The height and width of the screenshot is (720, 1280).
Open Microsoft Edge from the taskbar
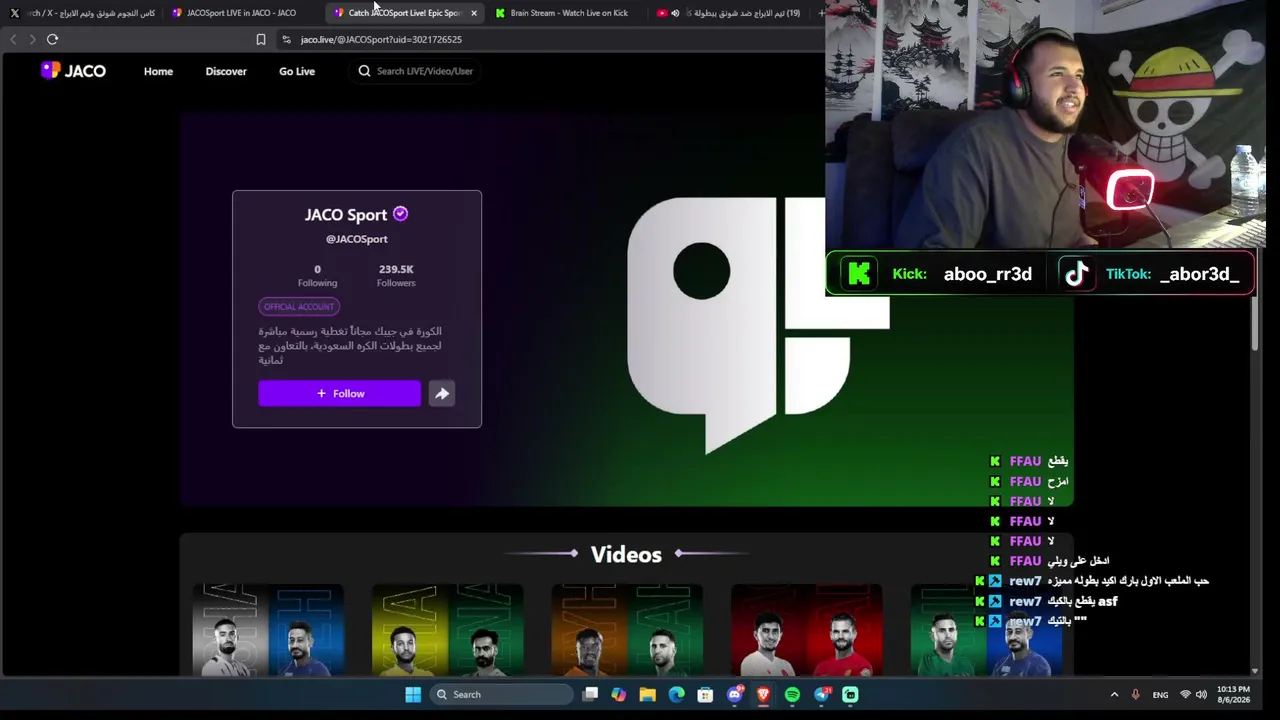pyautogui.click(x=677, y=695)
